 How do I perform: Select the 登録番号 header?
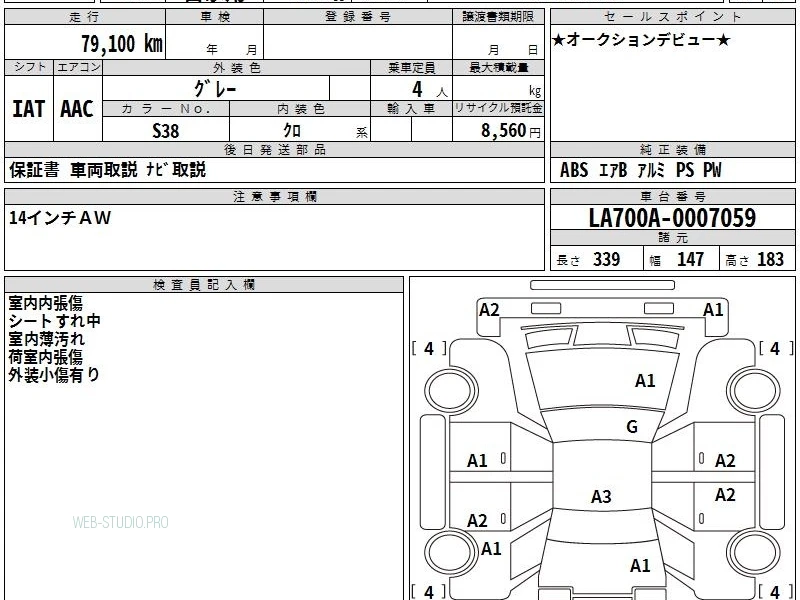pyautogui.click(x=358, y=17)
